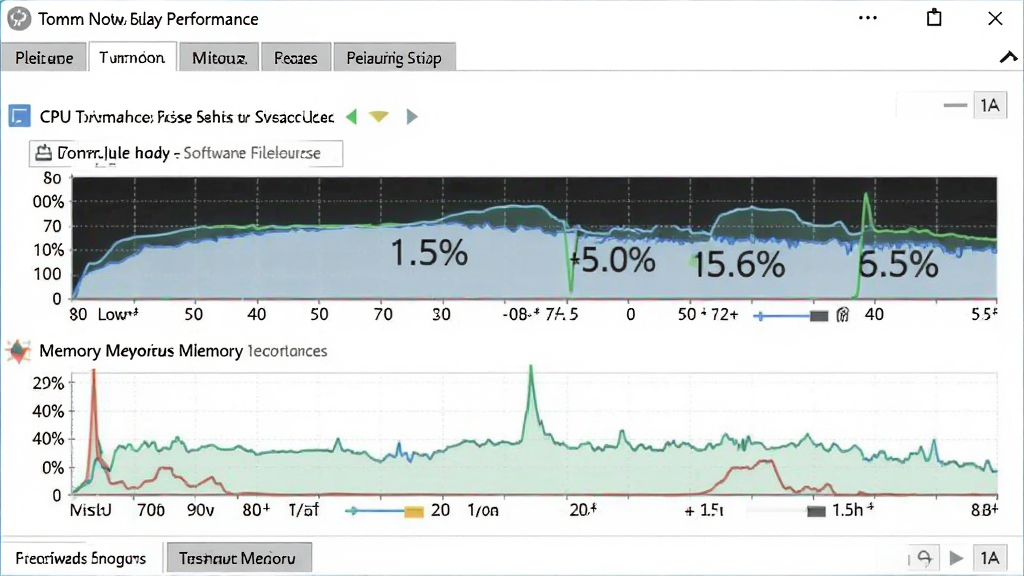Screen dimensions: 1024x576
Task: Click the blue CPU section icon
Action: coord(20,116)
